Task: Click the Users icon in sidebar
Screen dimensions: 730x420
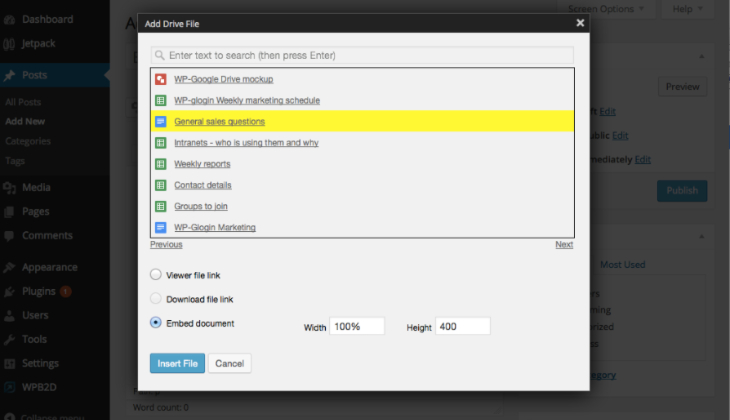Action: [9, 316]
